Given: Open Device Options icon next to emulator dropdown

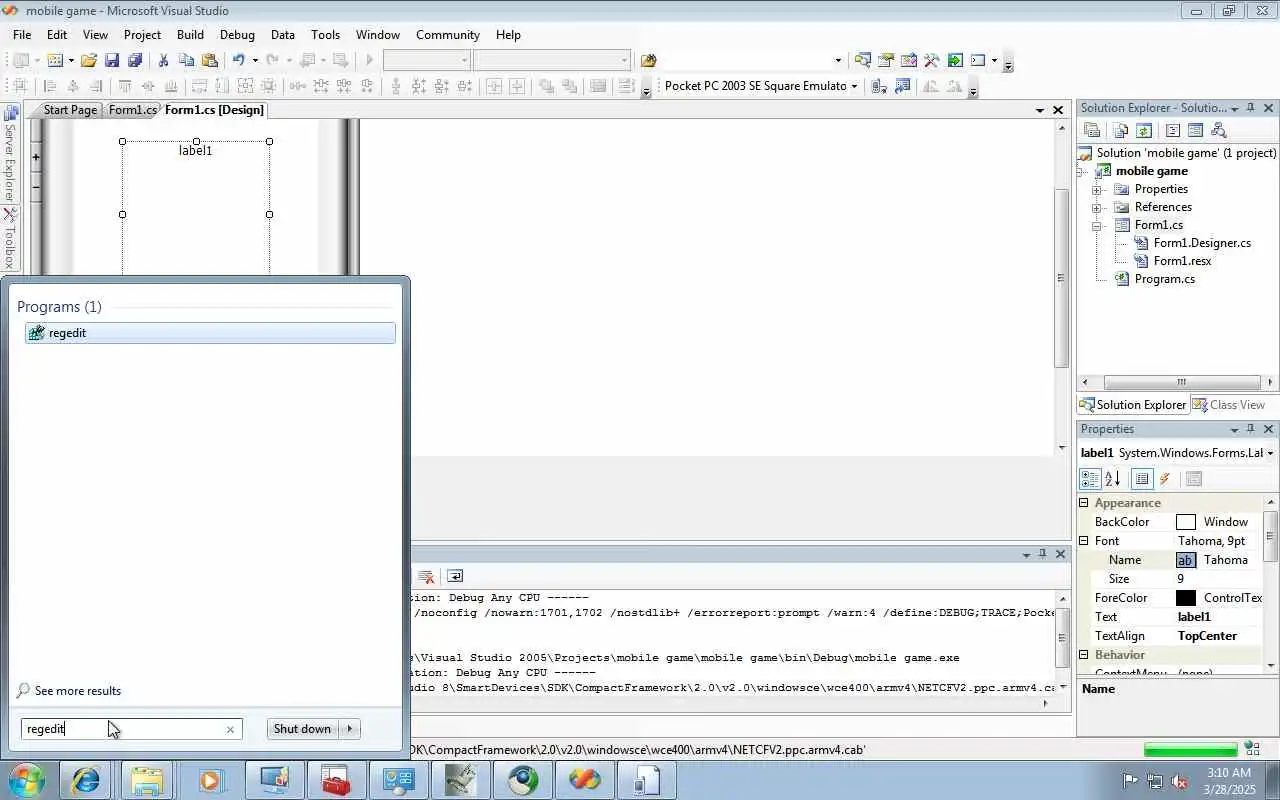Looking at the screenshot, I should click(x=902, y=86).
